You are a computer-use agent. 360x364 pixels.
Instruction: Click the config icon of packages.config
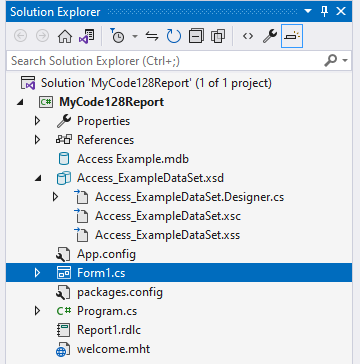63,292
